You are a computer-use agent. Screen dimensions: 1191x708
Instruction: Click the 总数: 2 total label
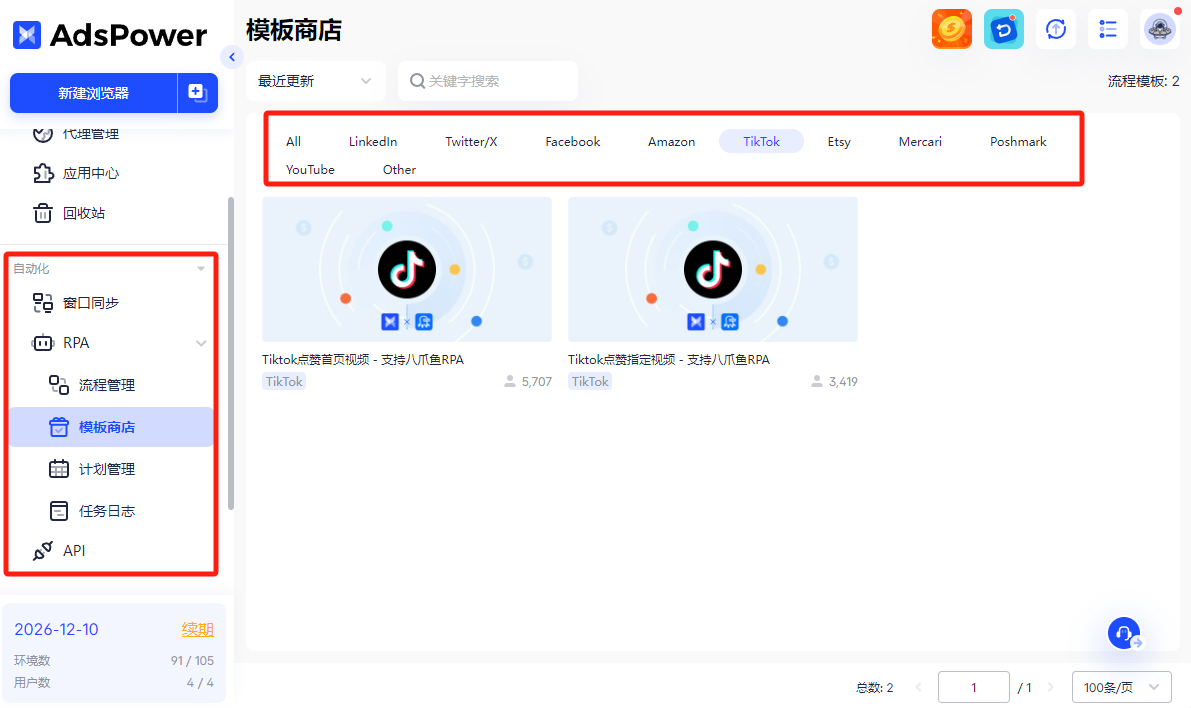click(874, 687)
